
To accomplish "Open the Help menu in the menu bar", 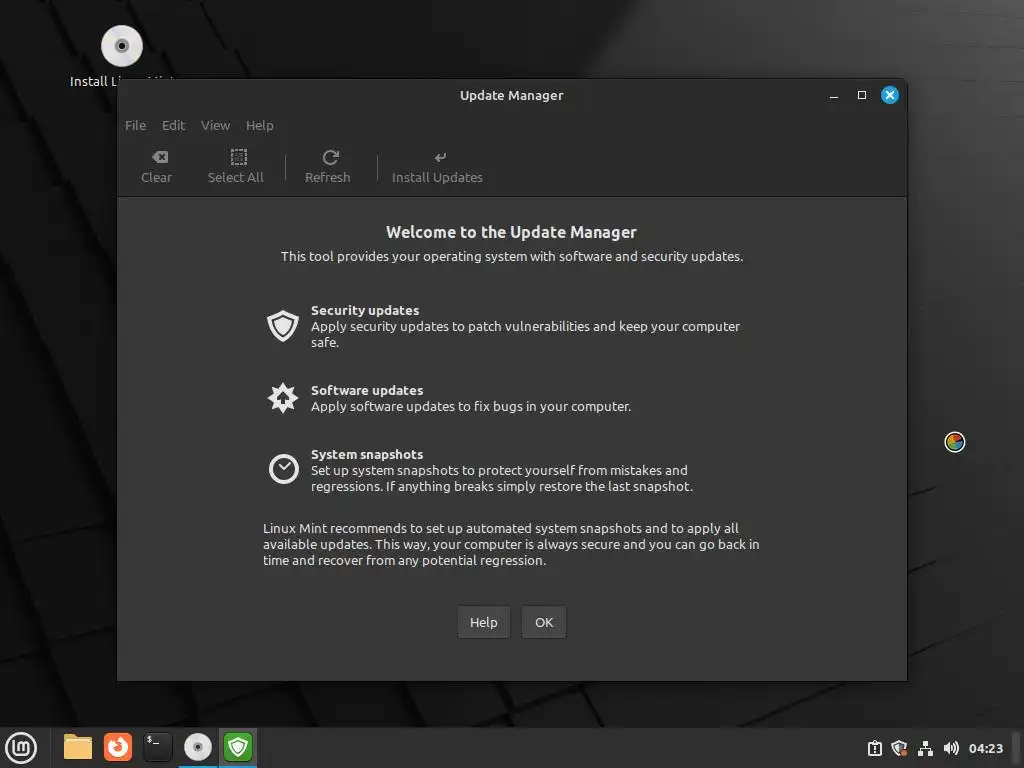I will point(259,125).
